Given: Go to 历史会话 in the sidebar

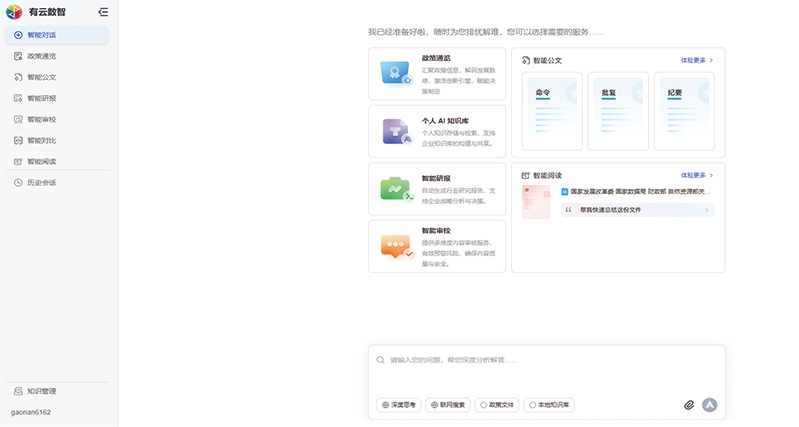Looking at the screenshot, I should click(x=42, y=182).
